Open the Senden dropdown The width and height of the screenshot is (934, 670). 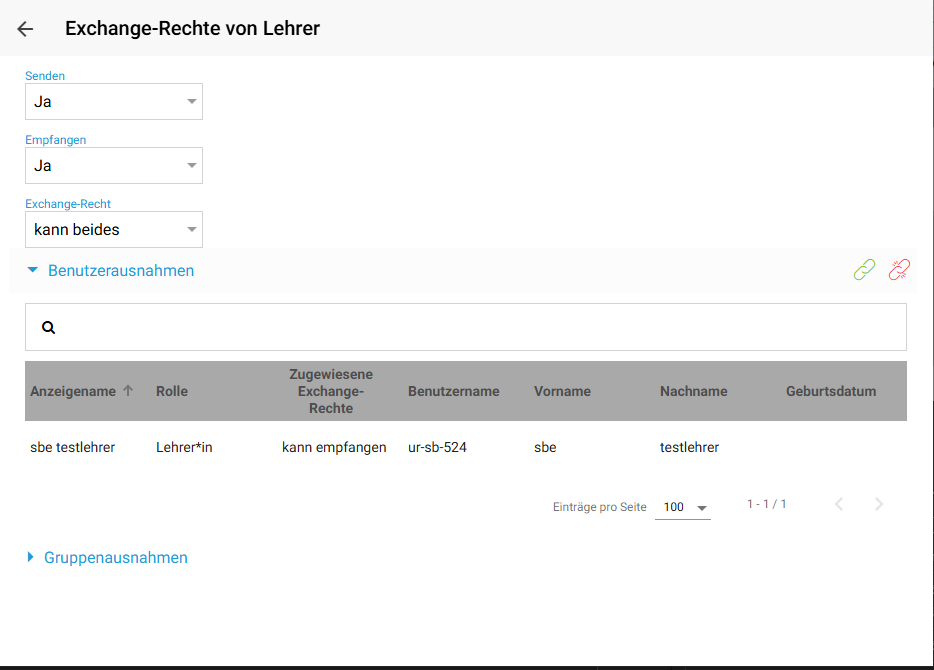pyautogui.click(x=114, y=101)
